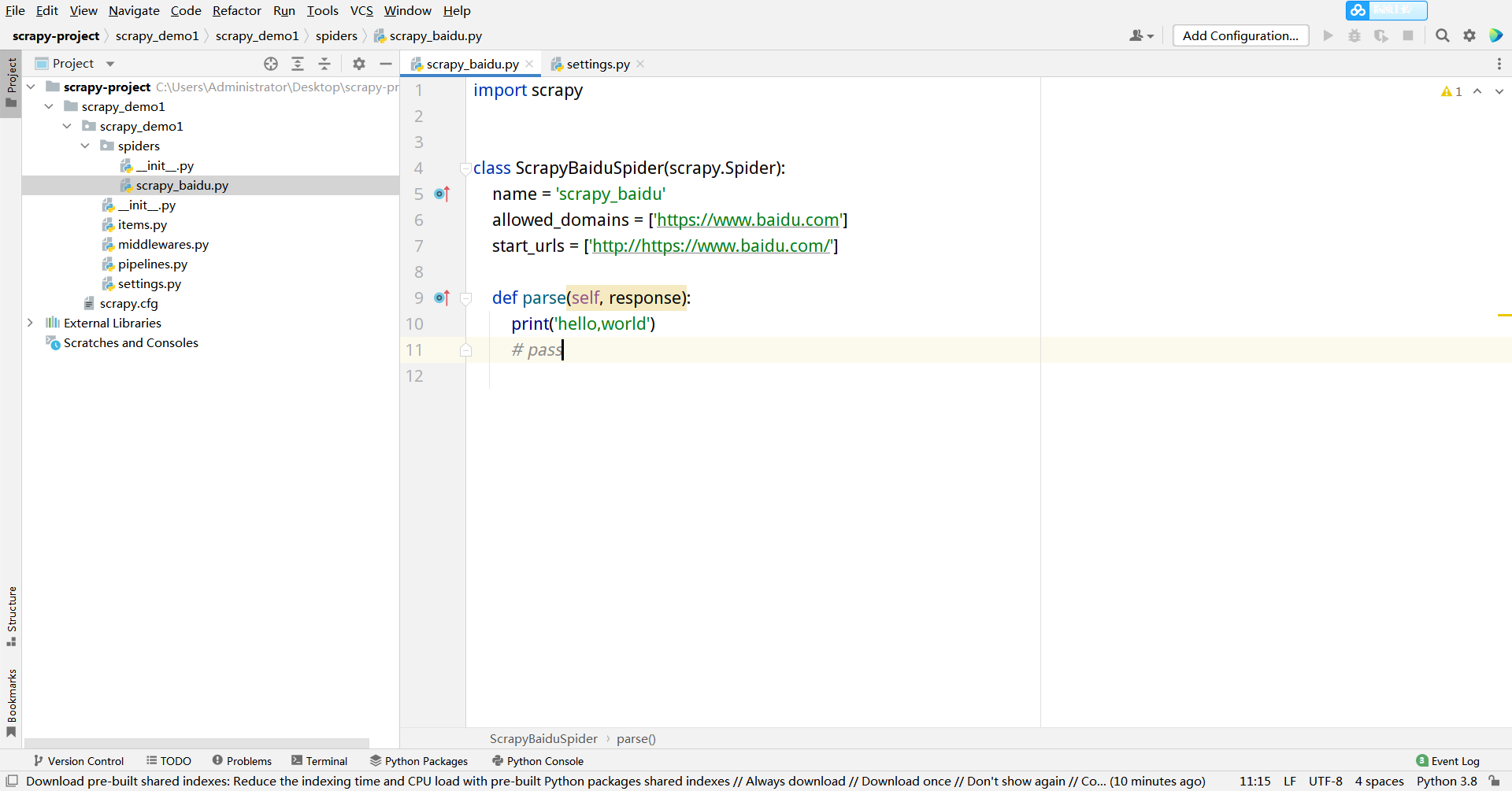The image size is (1512, 791).
Task: Fold the parse method at line 9
Action: [465, 298]
